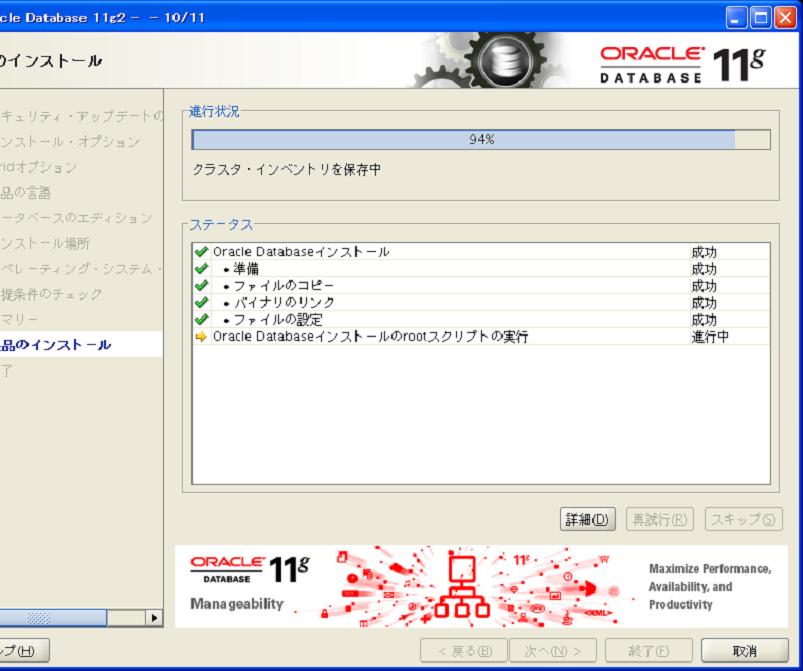This screenshot has height=671, width=803.
Task: Select the last sidebar step 終了
Action: click(6, 370)
